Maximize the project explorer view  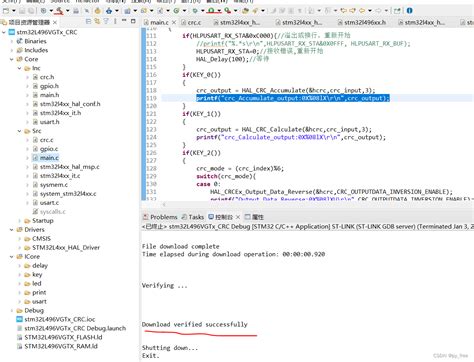click(133, 21)
